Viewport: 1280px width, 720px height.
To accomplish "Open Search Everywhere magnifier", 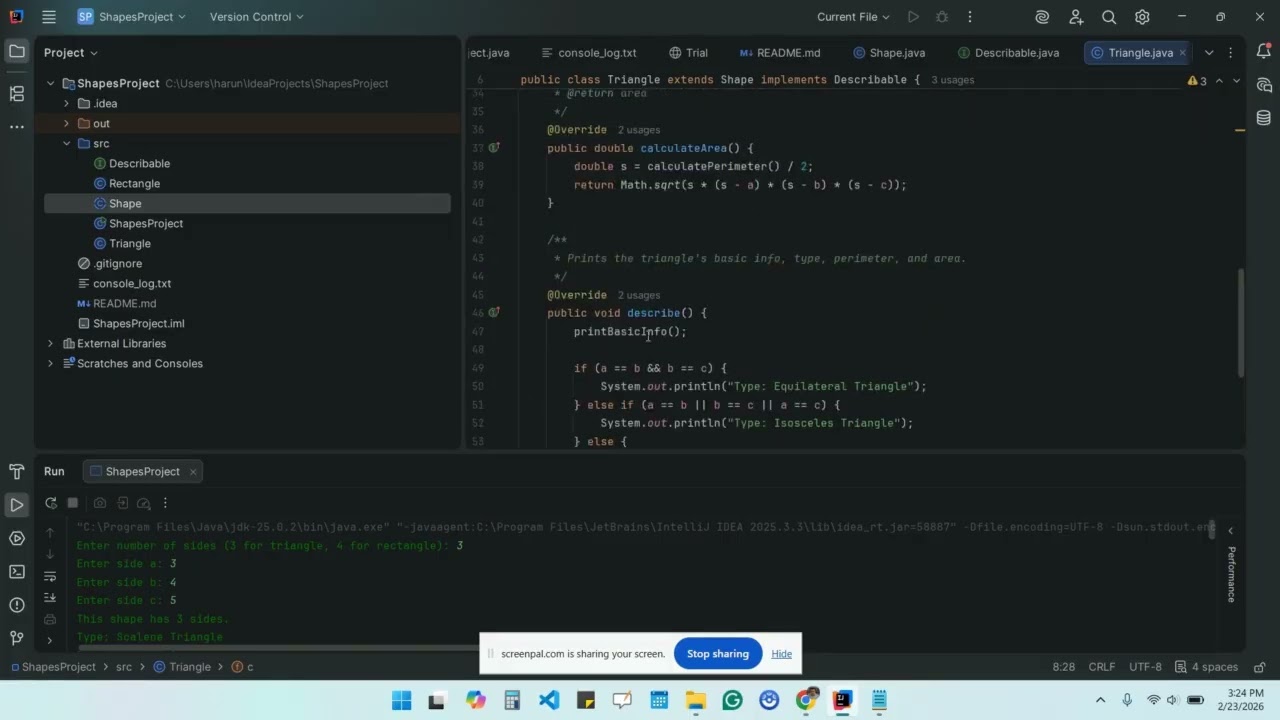I will (1109, 17).
